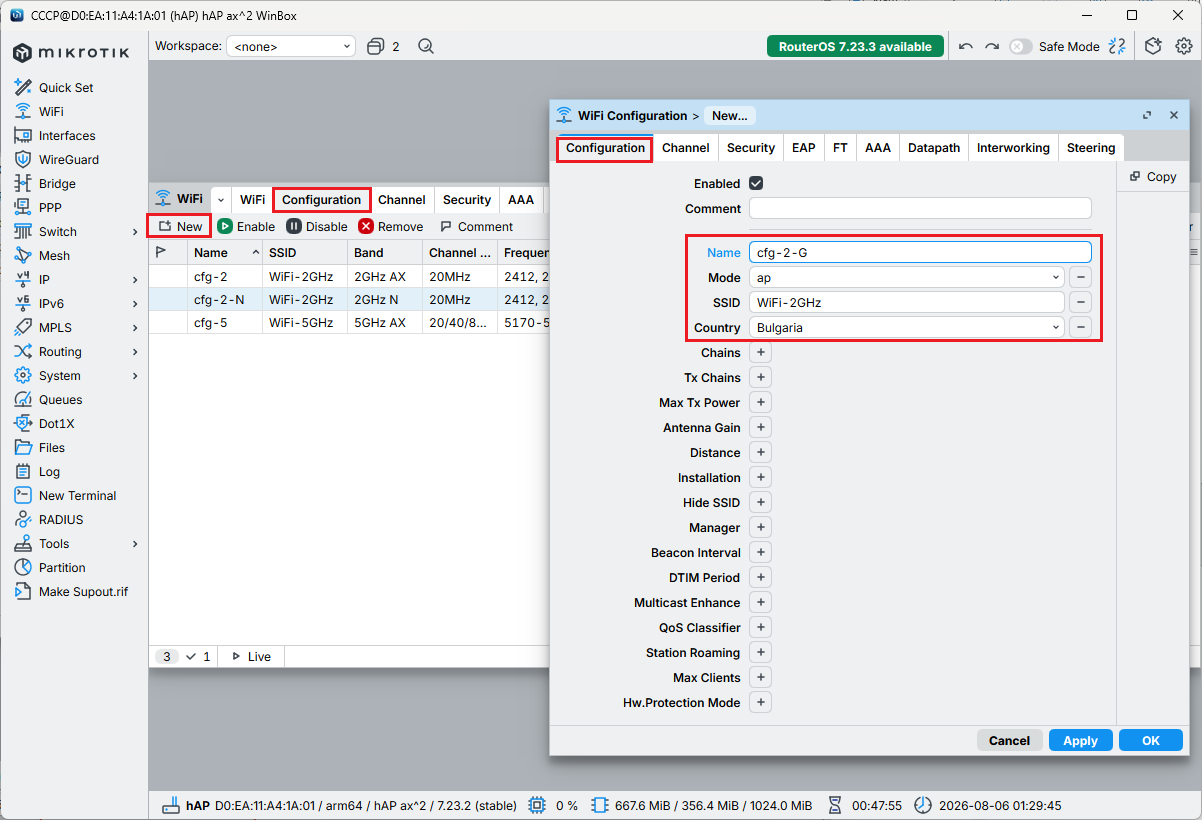Switch to Channel tab in dialog
The image size is (1202, 820).
click(x=686, y=147)
